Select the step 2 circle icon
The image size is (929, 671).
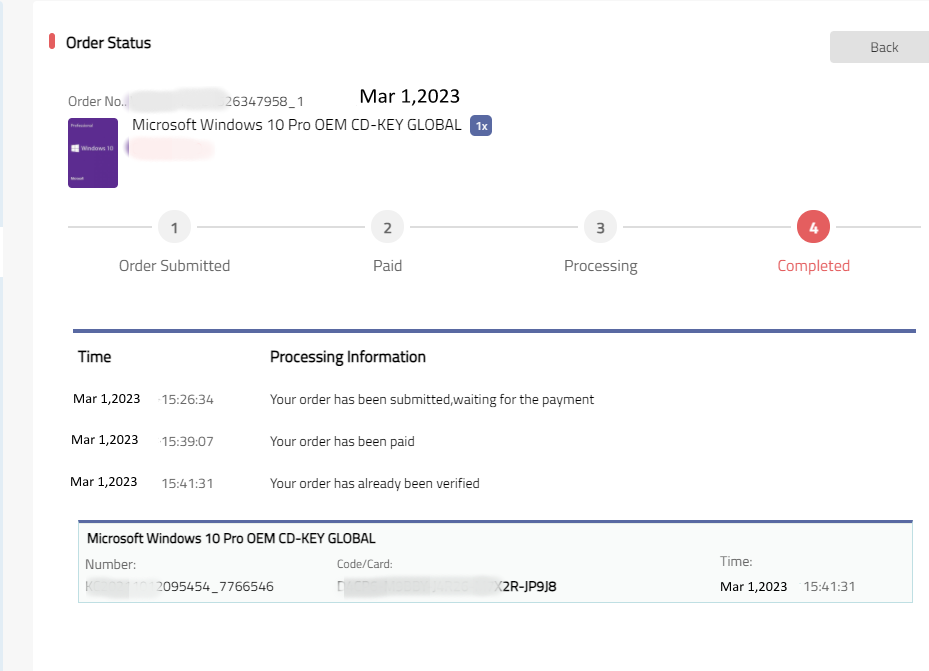pos(387,227)
